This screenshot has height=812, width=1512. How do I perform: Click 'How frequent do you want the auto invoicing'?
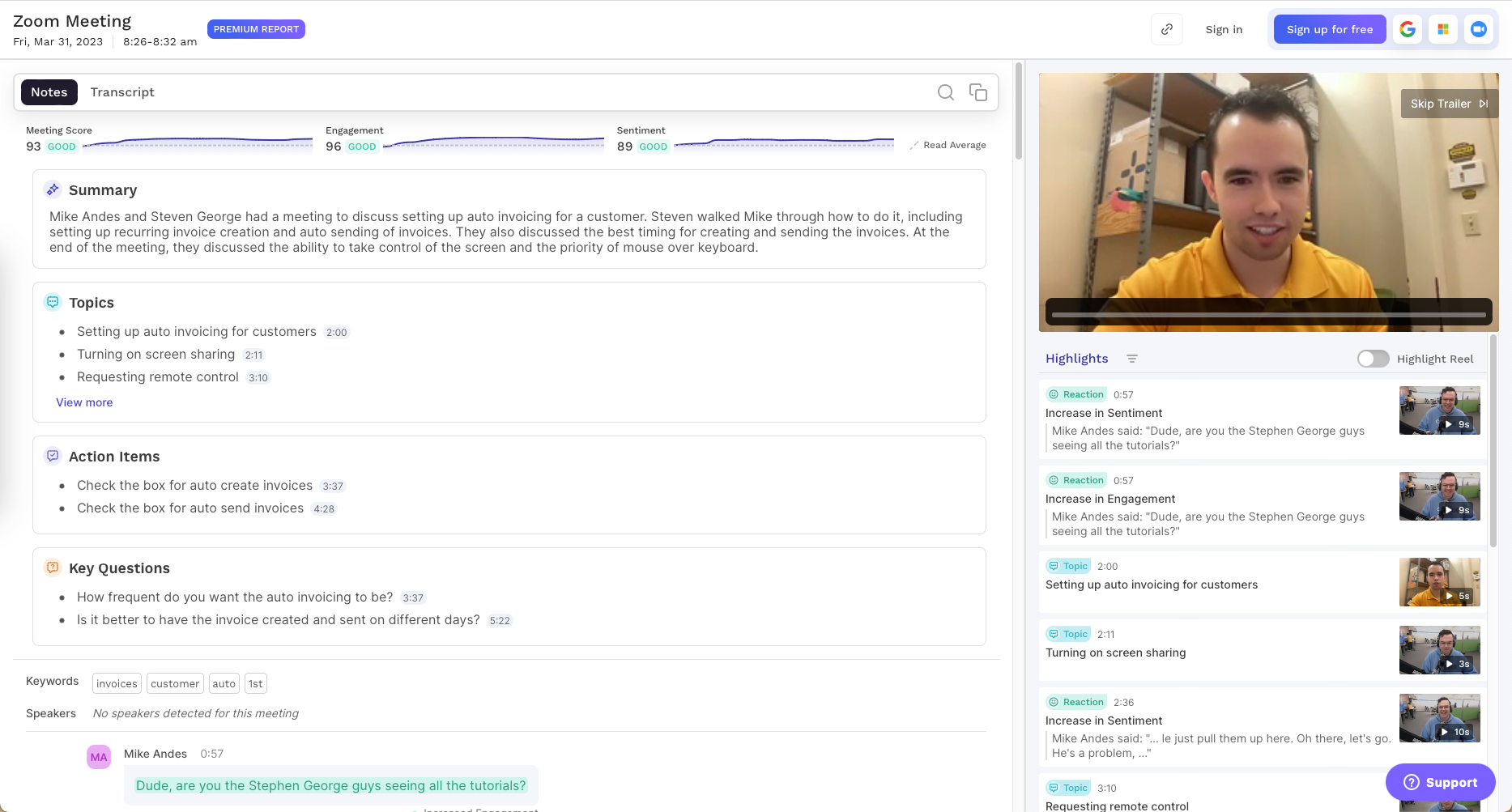click(235, 597)
